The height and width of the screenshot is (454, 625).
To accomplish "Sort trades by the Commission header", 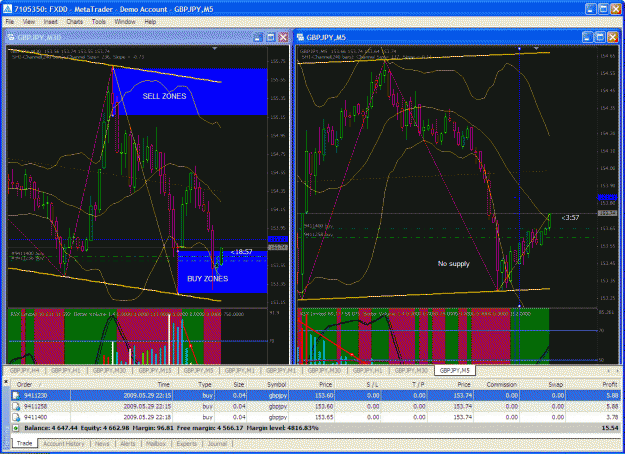I will pos(496,385).
